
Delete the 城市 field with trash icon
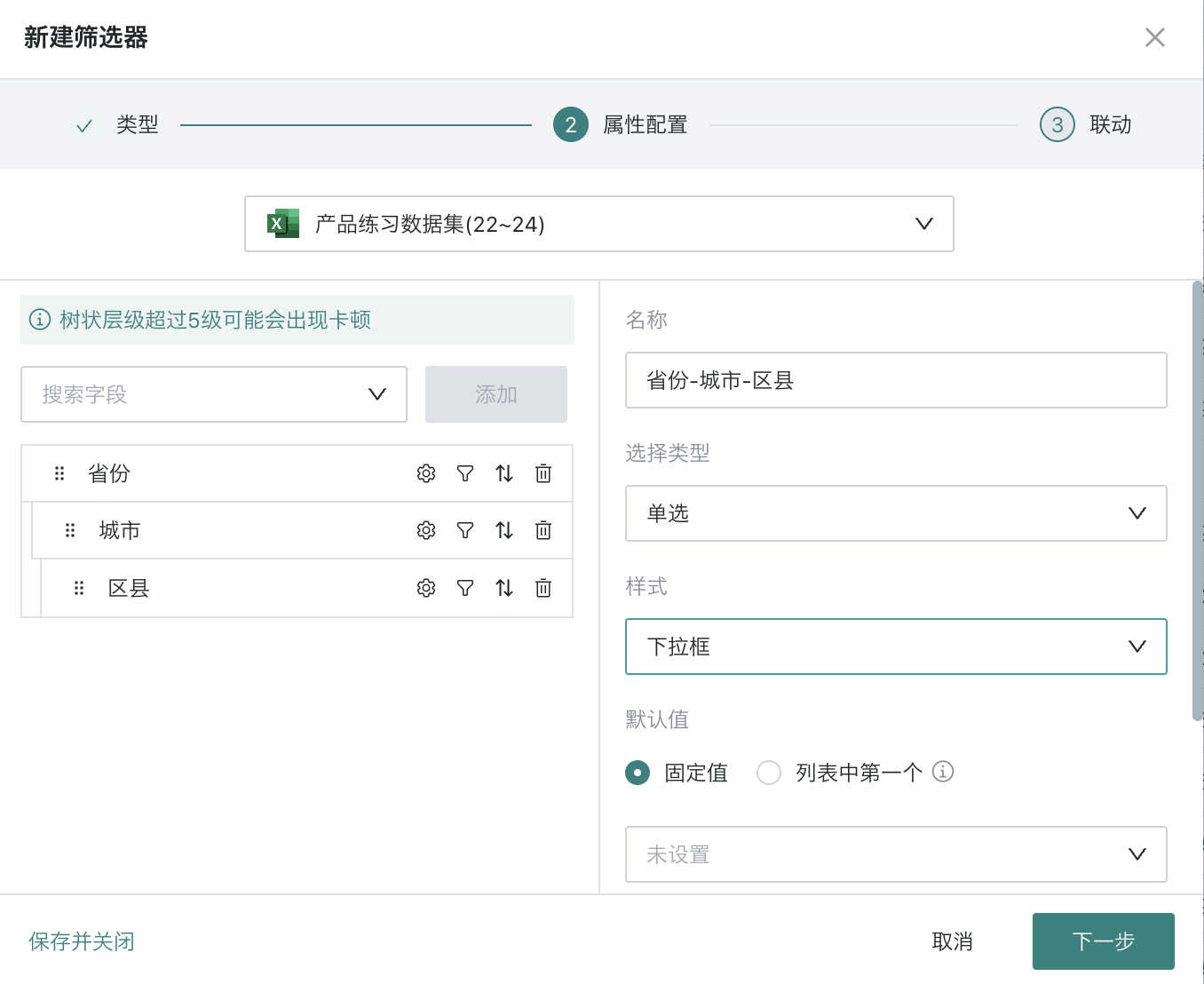(543, 530)
